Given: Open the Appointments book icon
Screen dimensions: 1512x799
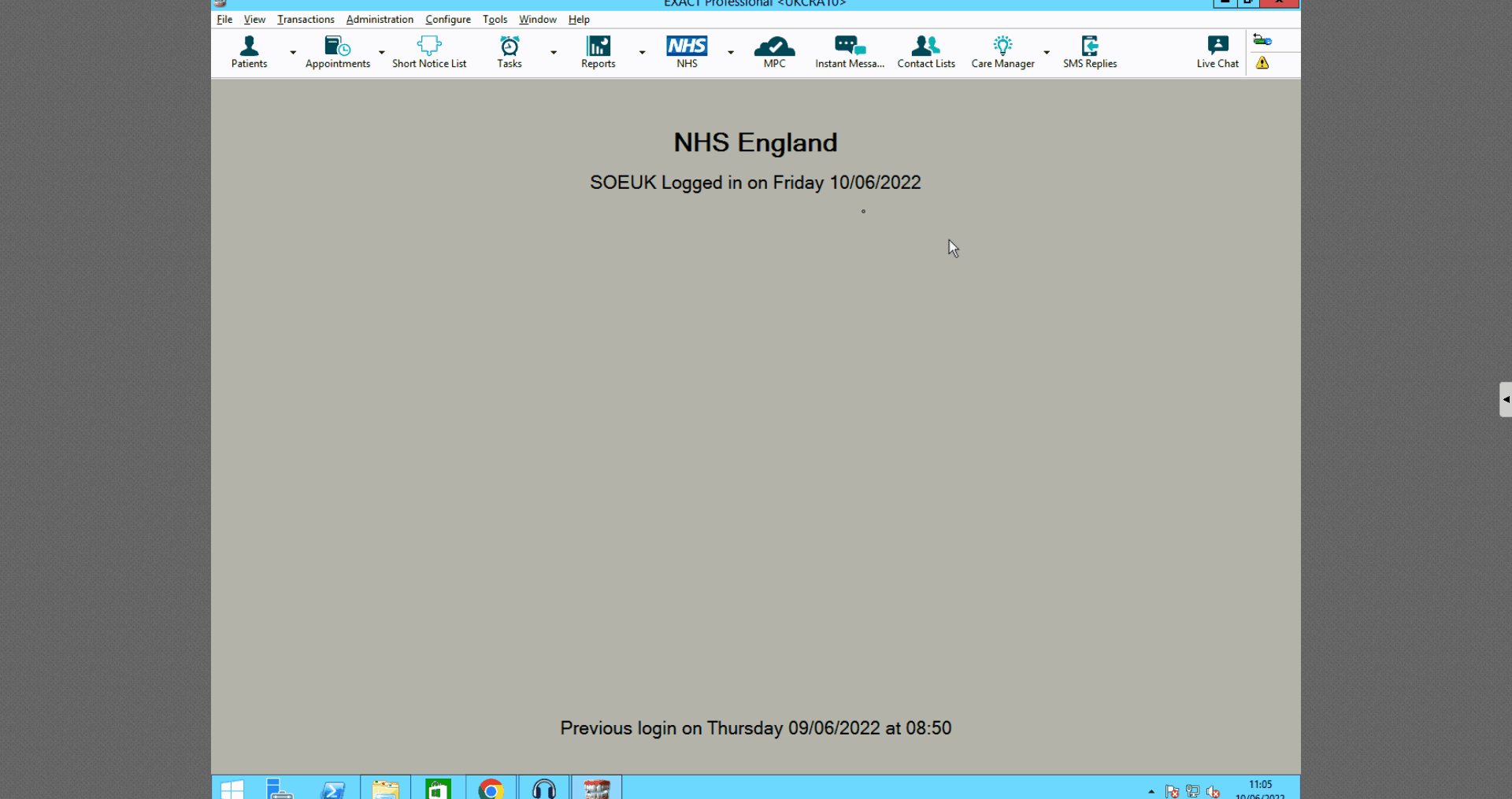Looking at the screenshot, I should tap(337, 52).
